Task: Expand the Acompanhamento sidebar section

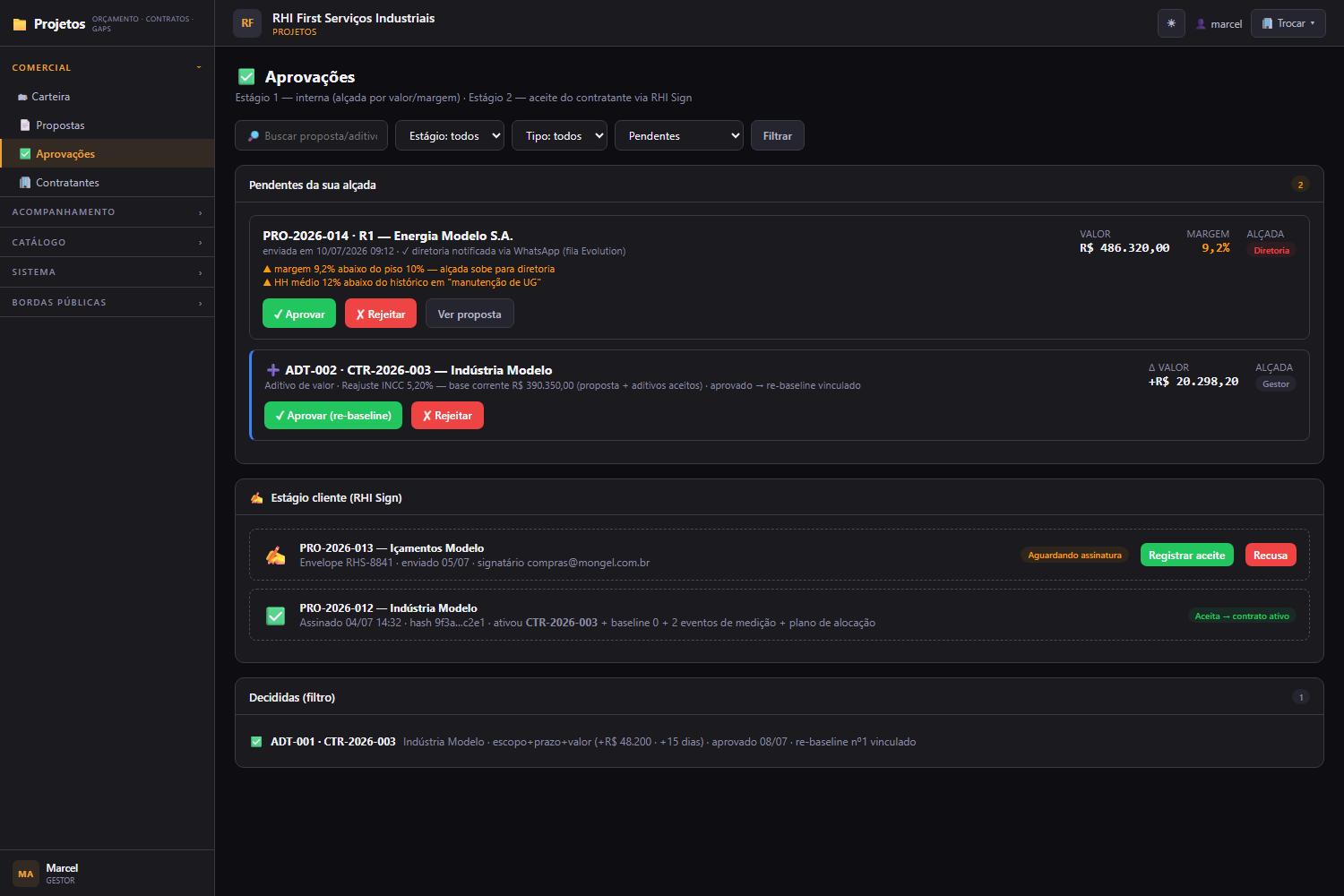Action: tap(107, 212)
